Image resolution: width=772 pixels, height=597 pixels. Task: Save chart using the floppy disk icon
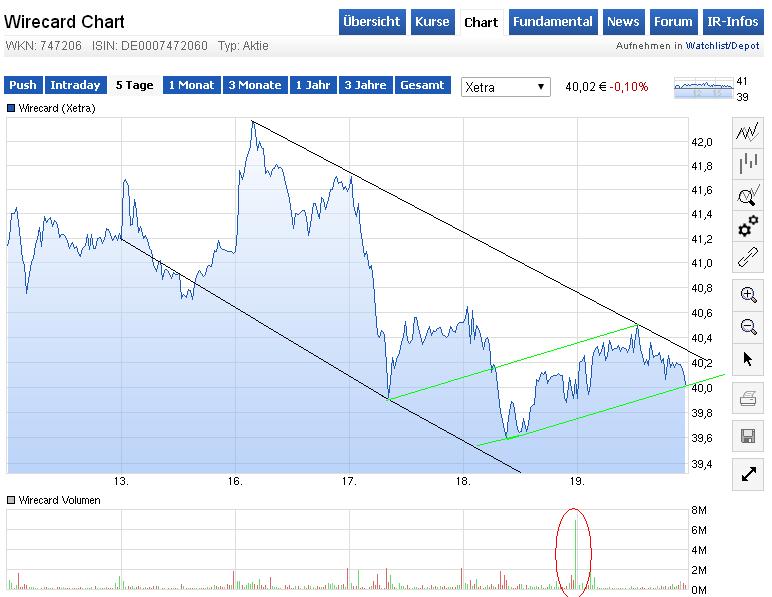point(747,435)
